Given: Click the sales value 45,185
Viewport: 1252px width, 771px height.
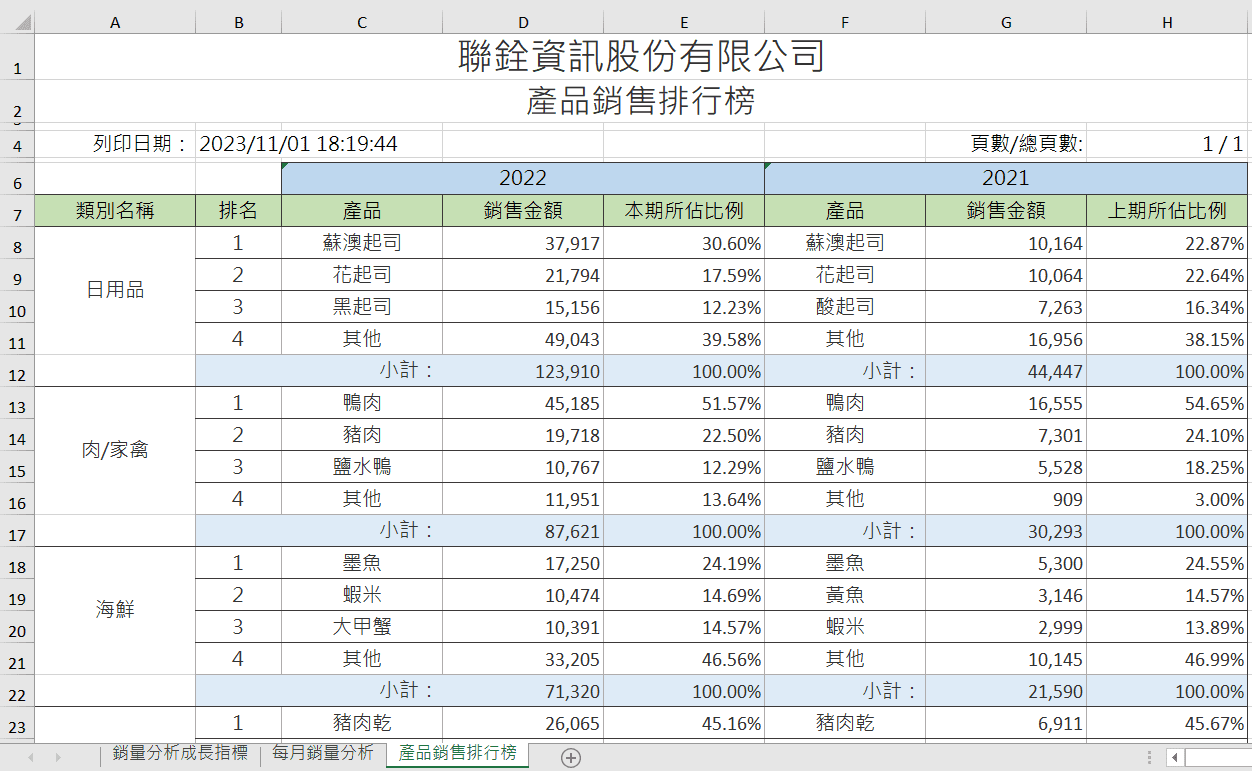Looking at the screenshot, I should click(x=523, y=403).
